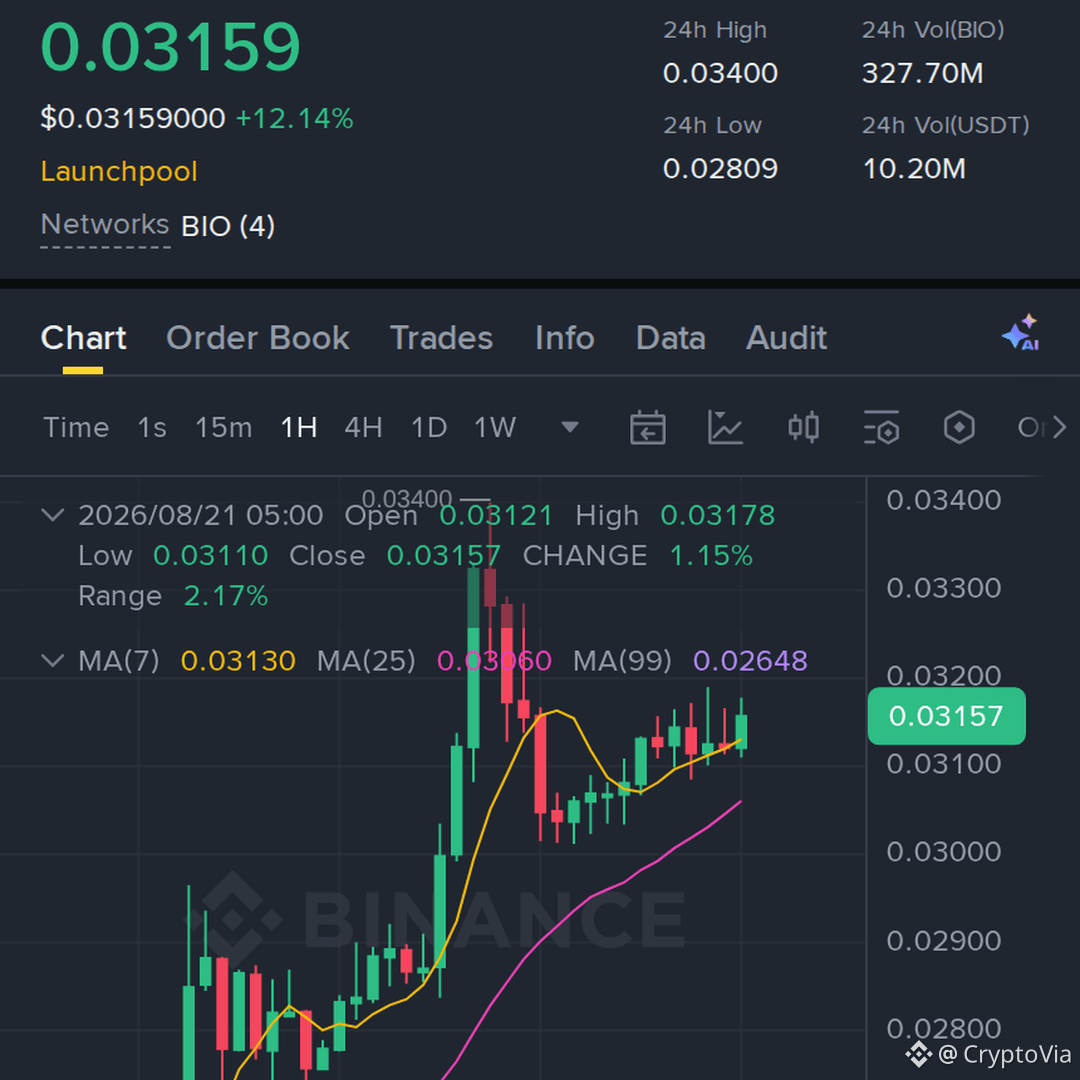Click the MA(25) value 0.03060
The width and height of the screenshot is (1080, 1080).
495,661
